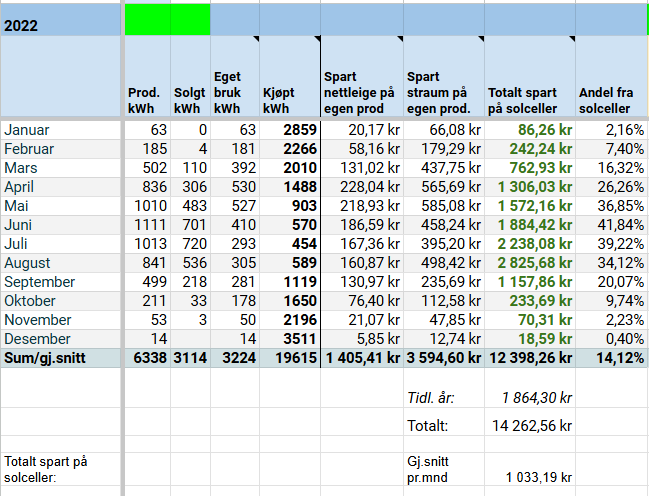Click Mars Kjøpt value 2010
This screenshot has width=649, height=496.
(300, 168)
